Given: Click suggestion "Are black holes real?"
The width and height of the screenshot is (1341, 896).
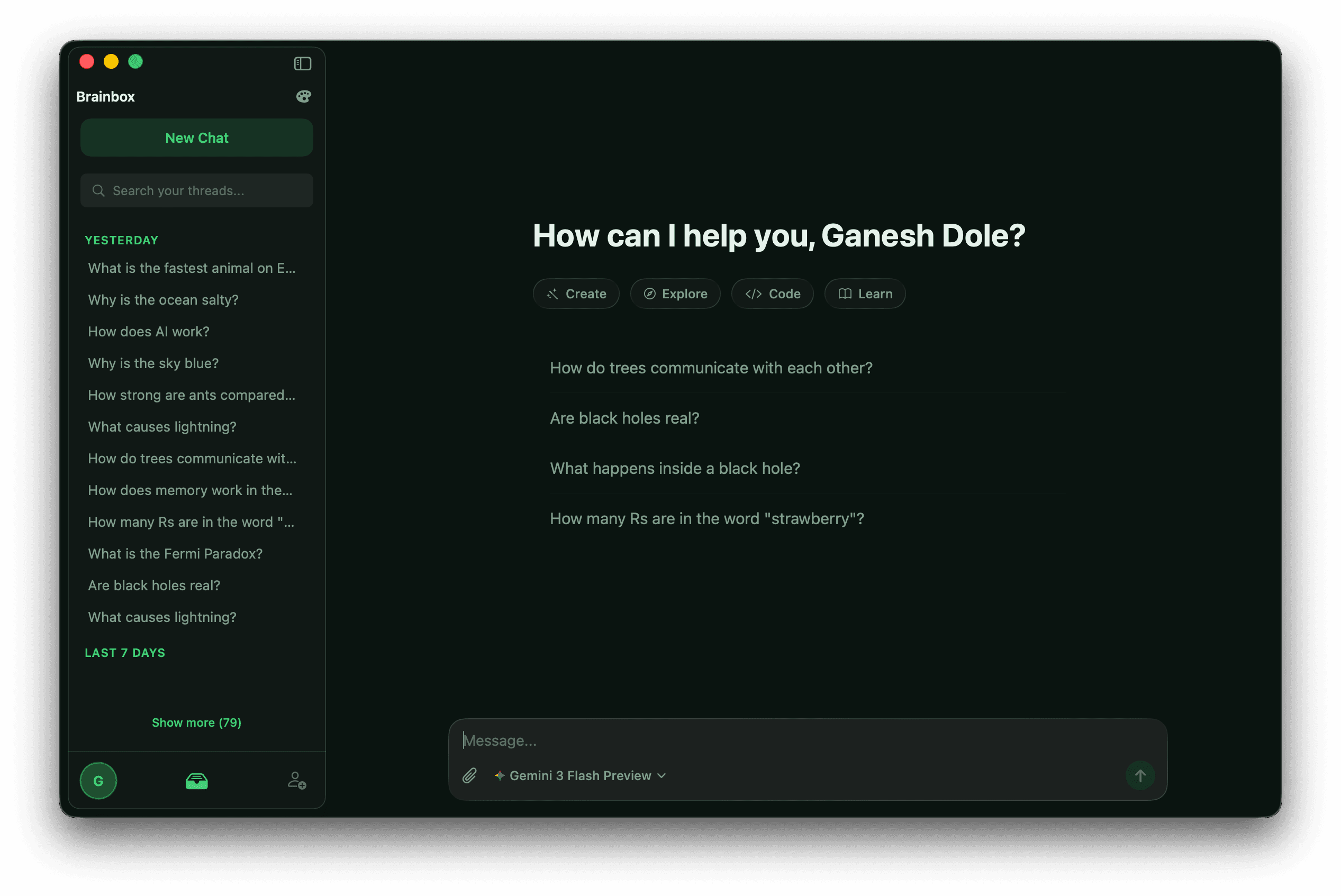Looking at the screenshot, I should tap(624, 418).
